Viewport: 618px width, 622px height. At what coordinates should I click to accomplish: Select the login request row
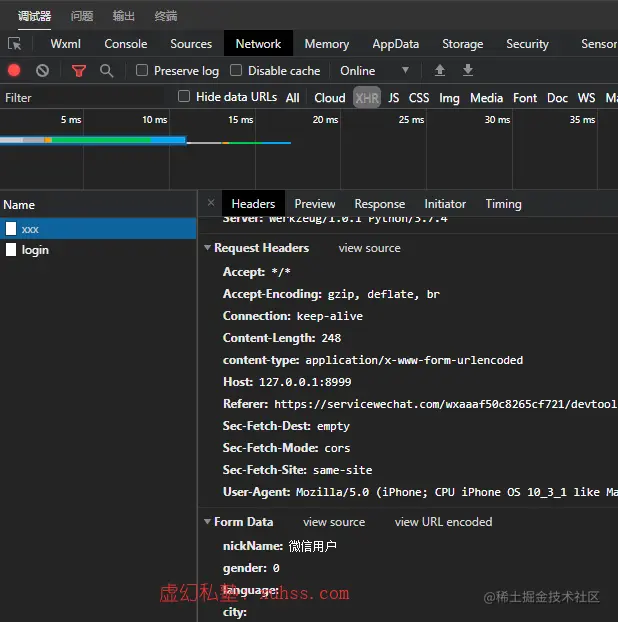click(98, 250)
